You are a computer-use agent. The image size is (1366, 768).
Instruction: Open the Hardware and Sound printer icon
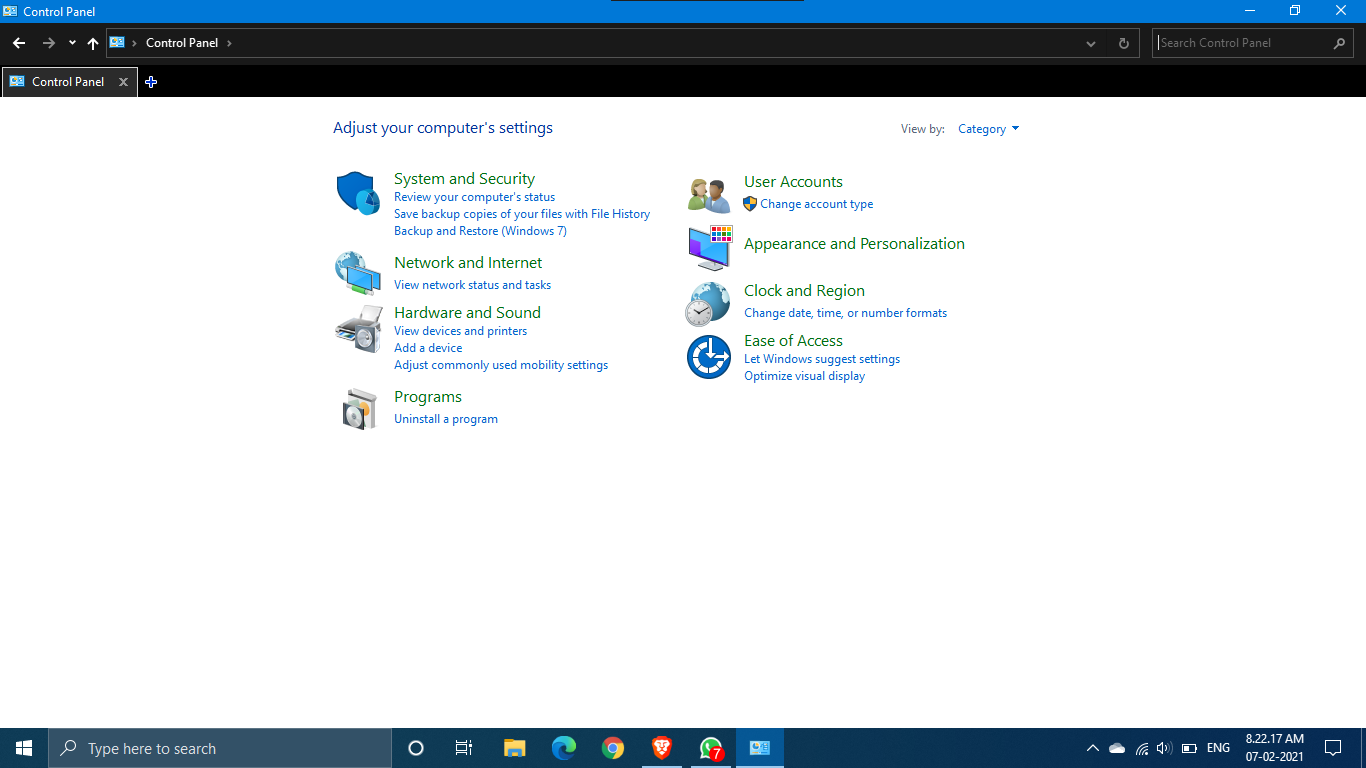[x=358, y=329]
